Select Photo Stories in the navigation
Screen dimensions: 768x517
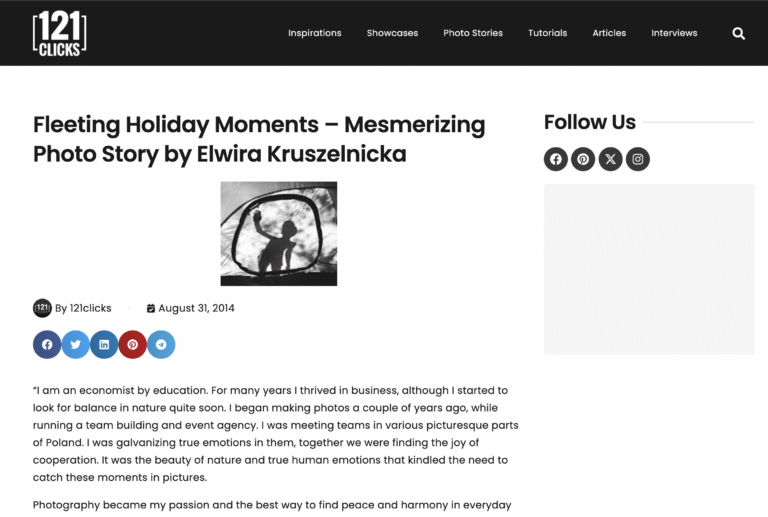coord(473,33)
